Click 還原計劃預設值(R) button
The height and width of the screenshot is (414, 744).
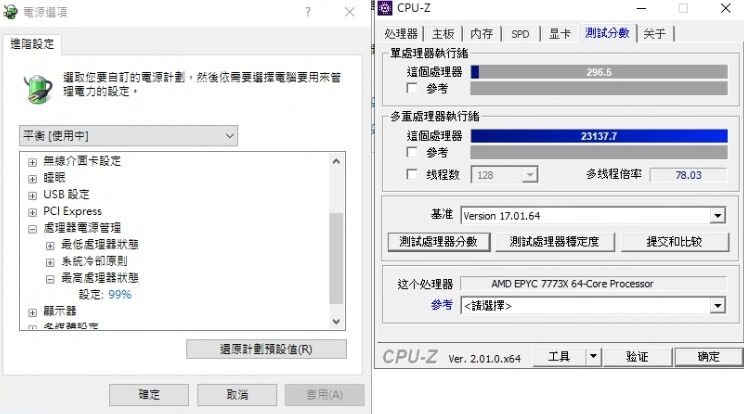[x=266, y=349]
